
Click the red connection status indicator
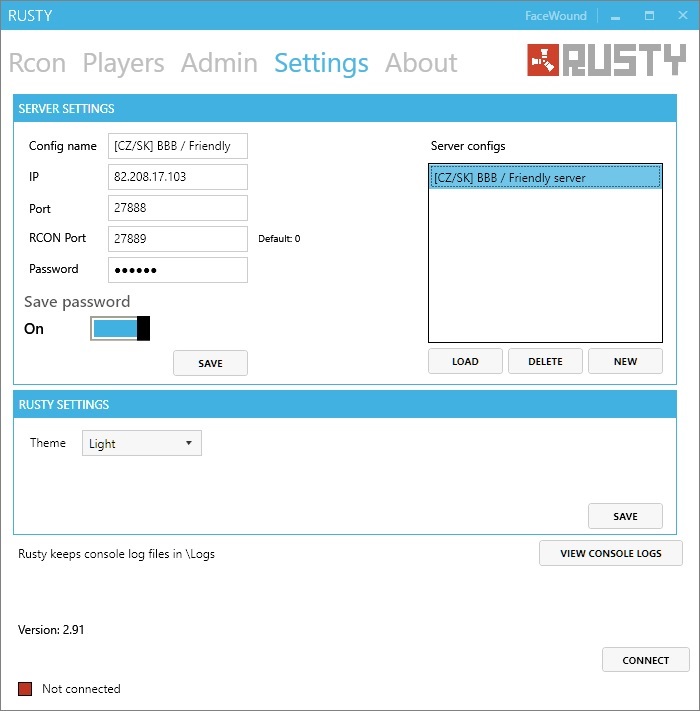[x=25, y=688]
